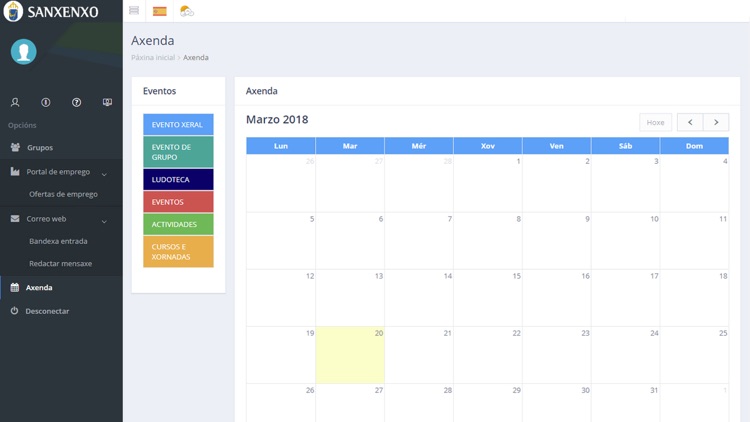The image size is (750, 422).
Task: Open Bandexa entrada mailbox
Action: pos(58,241)
